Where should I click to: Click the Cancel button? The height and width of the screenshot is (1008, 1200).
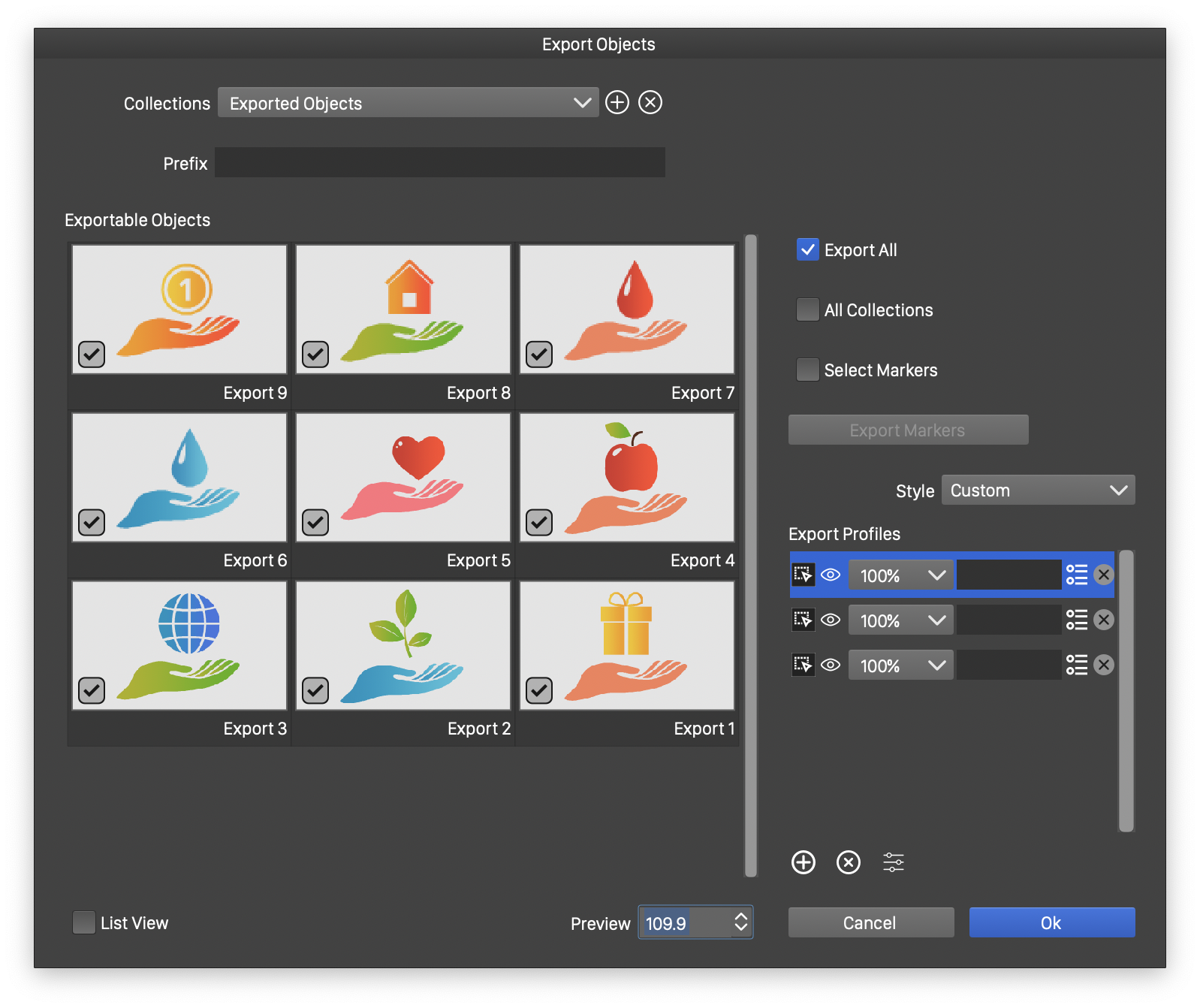(x=870, y=922)
